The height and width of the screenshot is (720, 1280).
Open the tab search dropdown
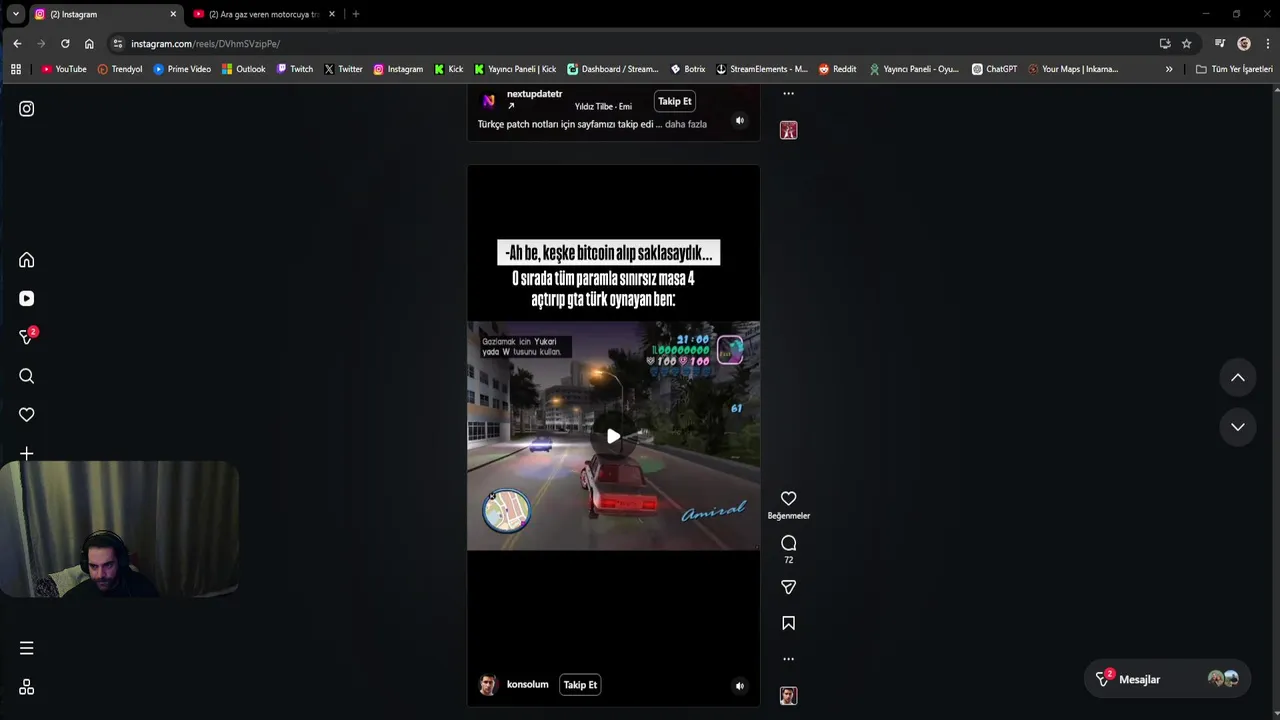(x=15, y=14)
